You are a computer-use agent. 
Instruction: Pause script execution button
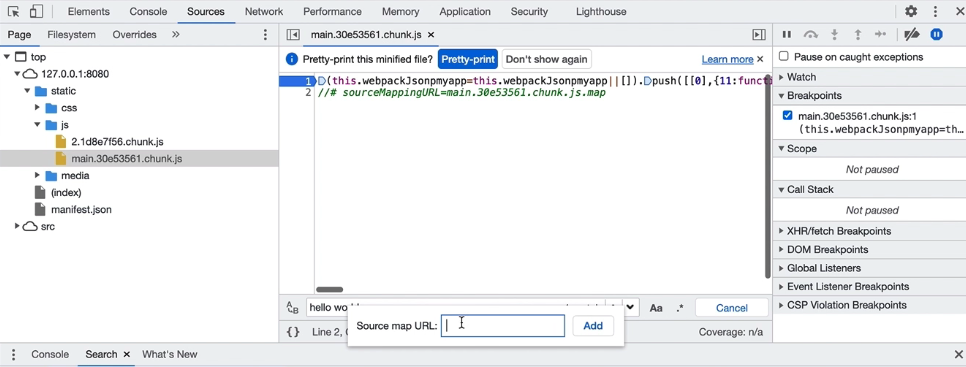(787, 34)
